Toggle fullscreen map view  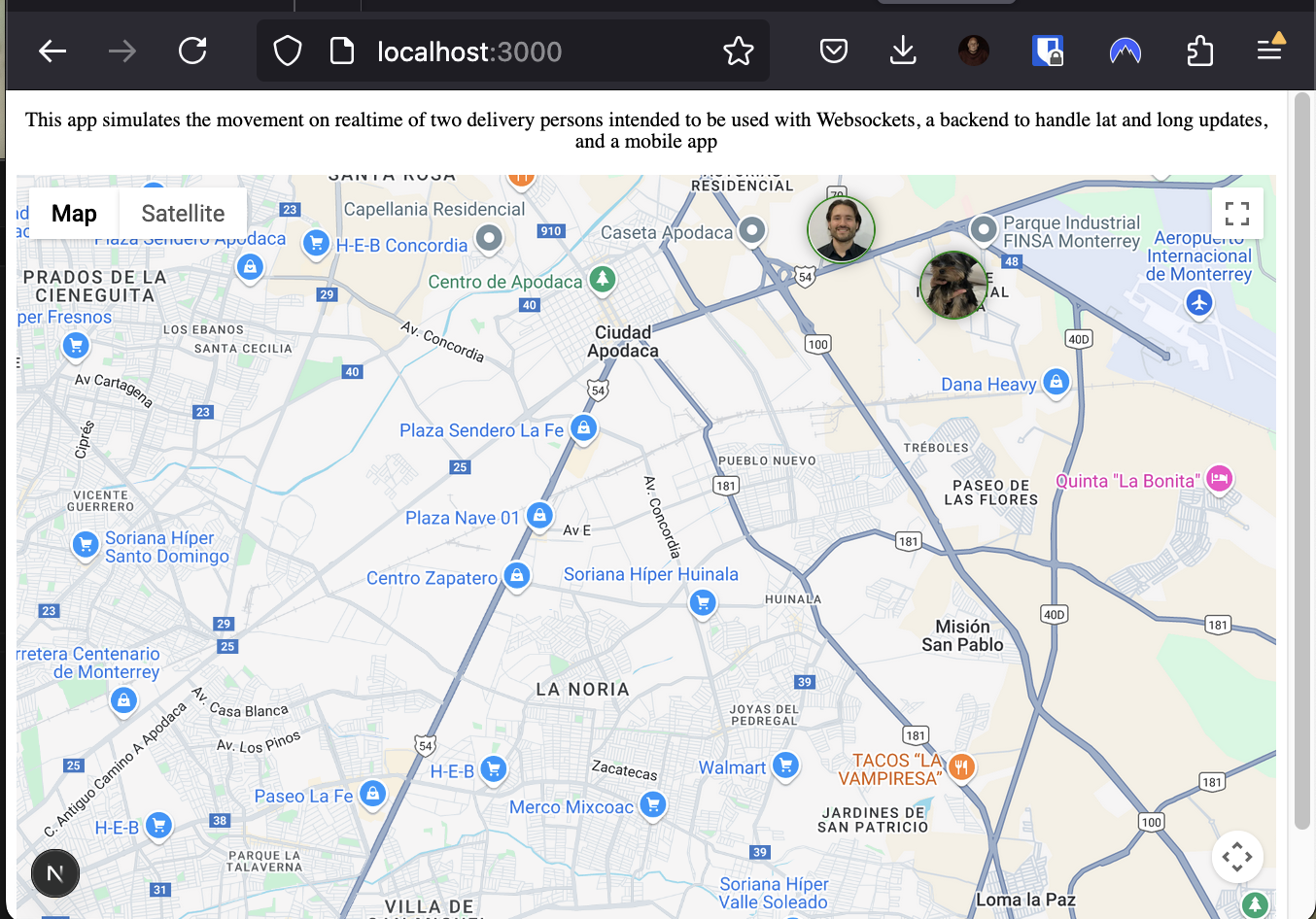tap(1237, 213)
